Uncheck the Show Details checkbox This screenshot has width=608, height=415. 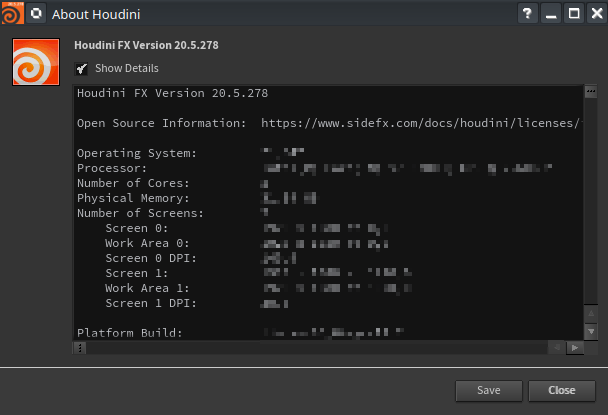(81, 69)
